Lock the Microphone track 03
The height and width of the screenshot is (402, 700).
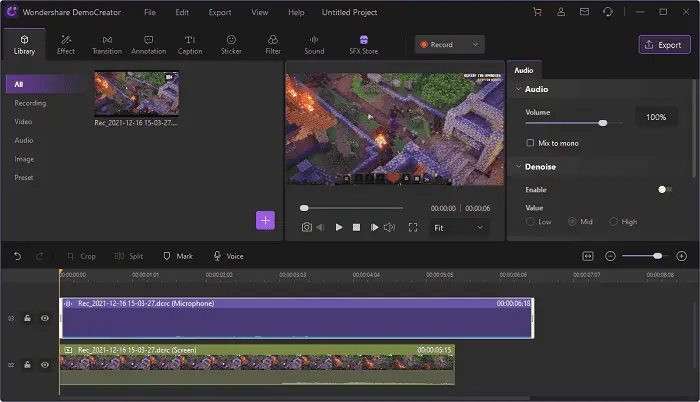coord(27,318)
